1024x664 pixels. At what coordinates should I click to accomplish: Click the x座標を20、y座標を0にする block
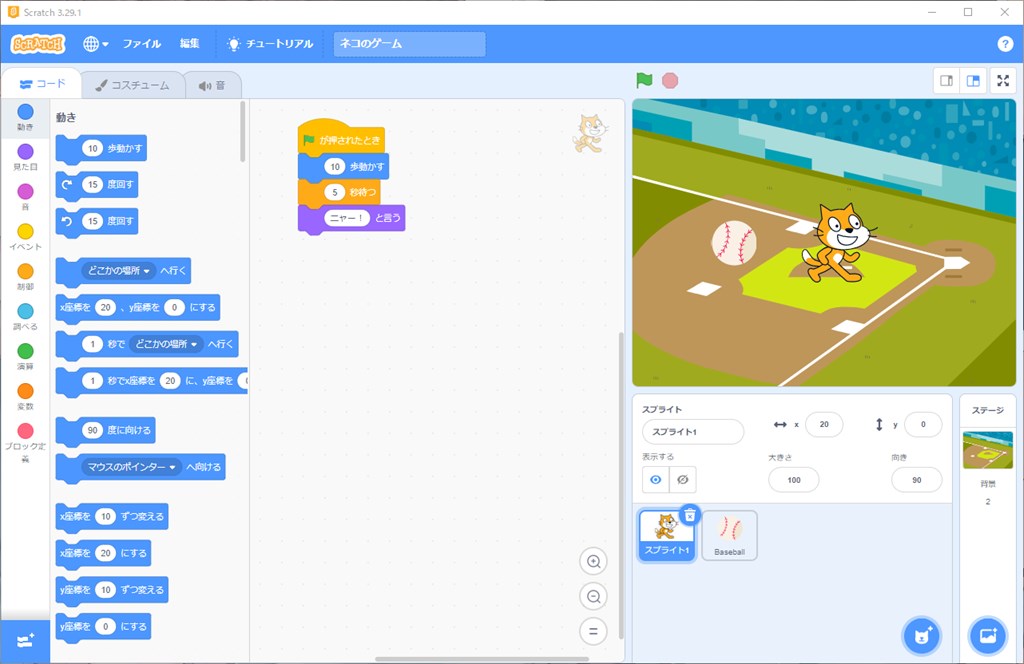tap(138, 308)
